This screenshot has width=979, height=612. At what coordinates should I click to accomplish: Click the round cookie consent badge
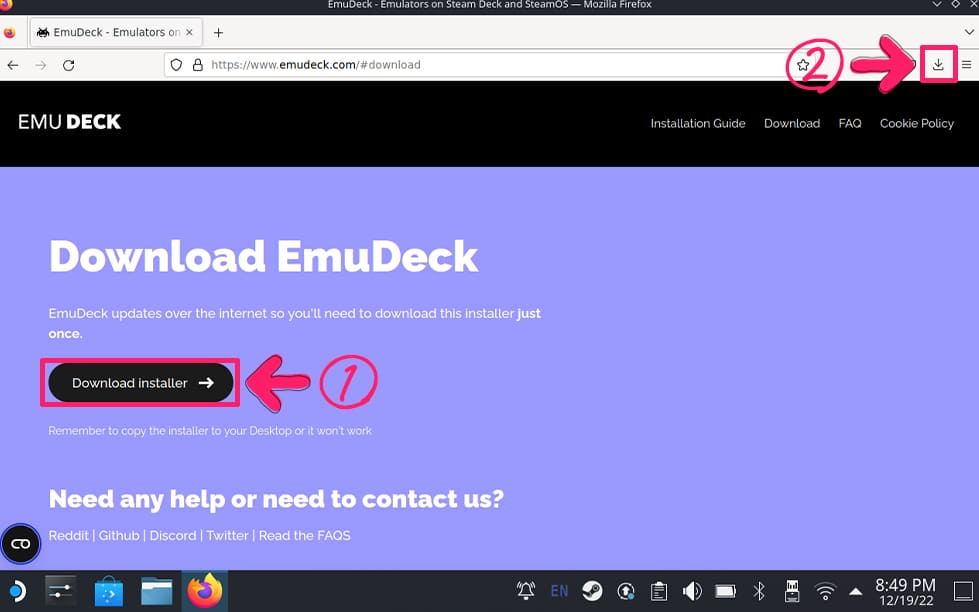21,544
